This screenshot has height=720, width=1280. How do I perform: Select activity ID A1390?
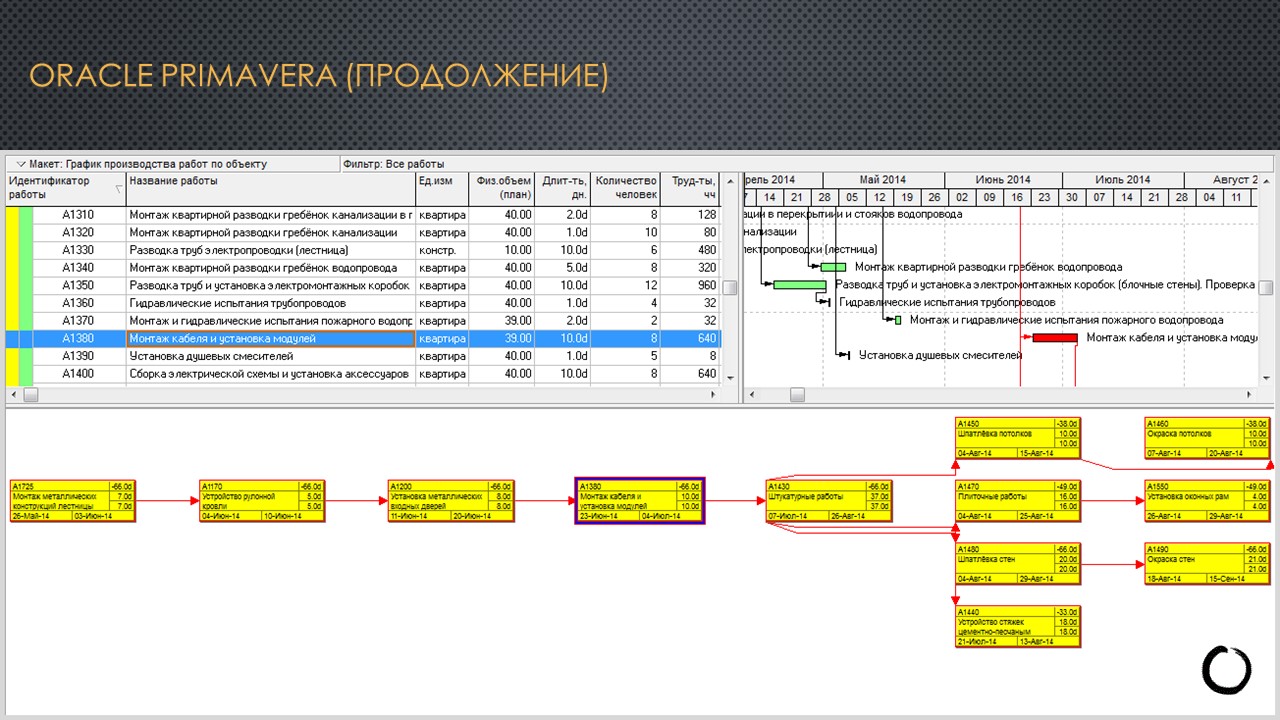pos(78,356)
